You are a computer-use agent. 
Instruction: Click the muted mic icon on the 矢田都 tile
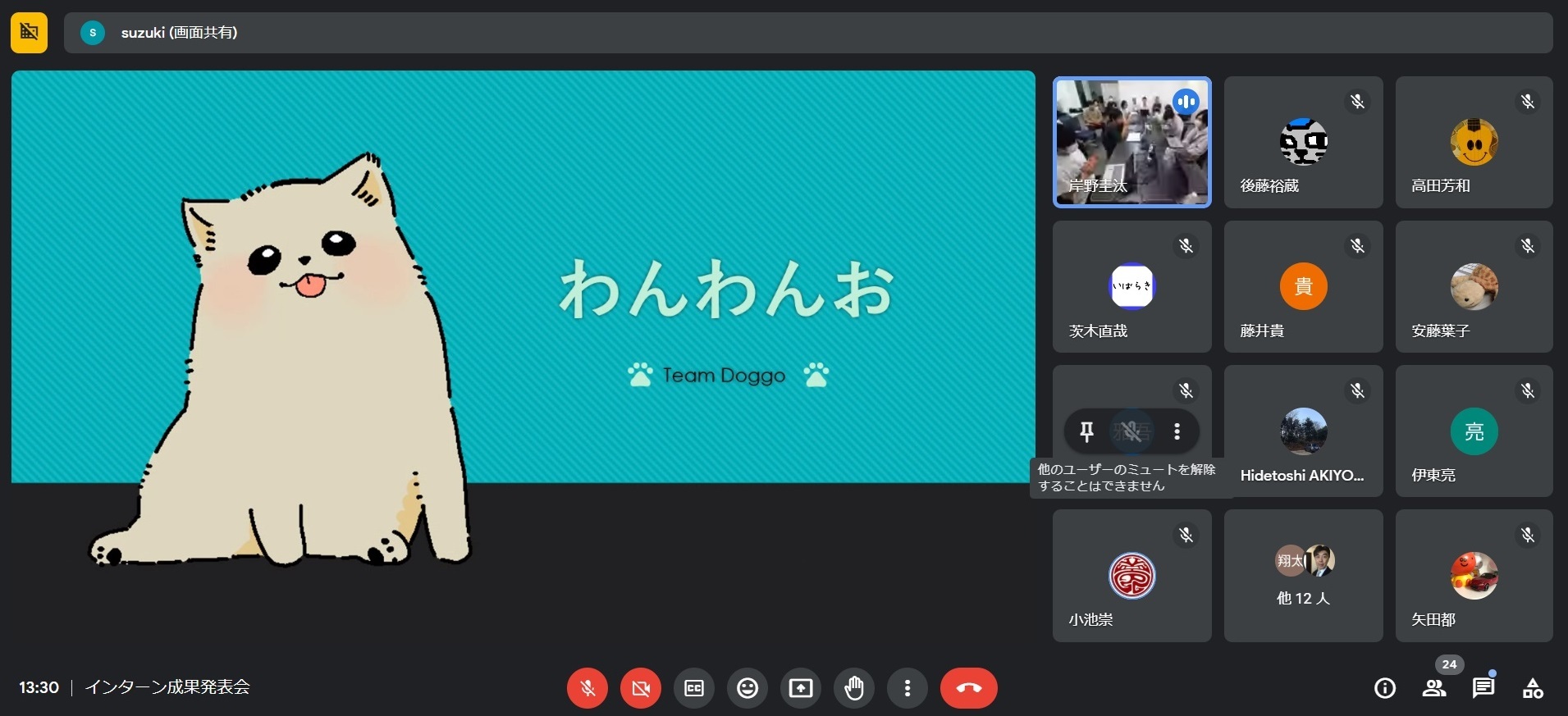1528,536
